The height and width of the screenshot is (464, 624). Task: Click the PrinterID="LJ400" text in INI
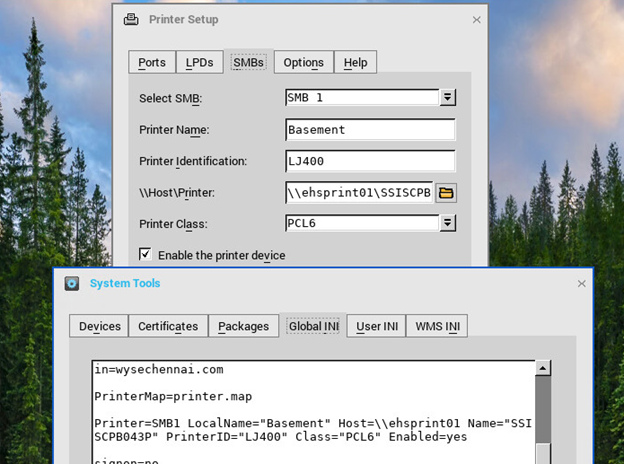click(226, 437)
